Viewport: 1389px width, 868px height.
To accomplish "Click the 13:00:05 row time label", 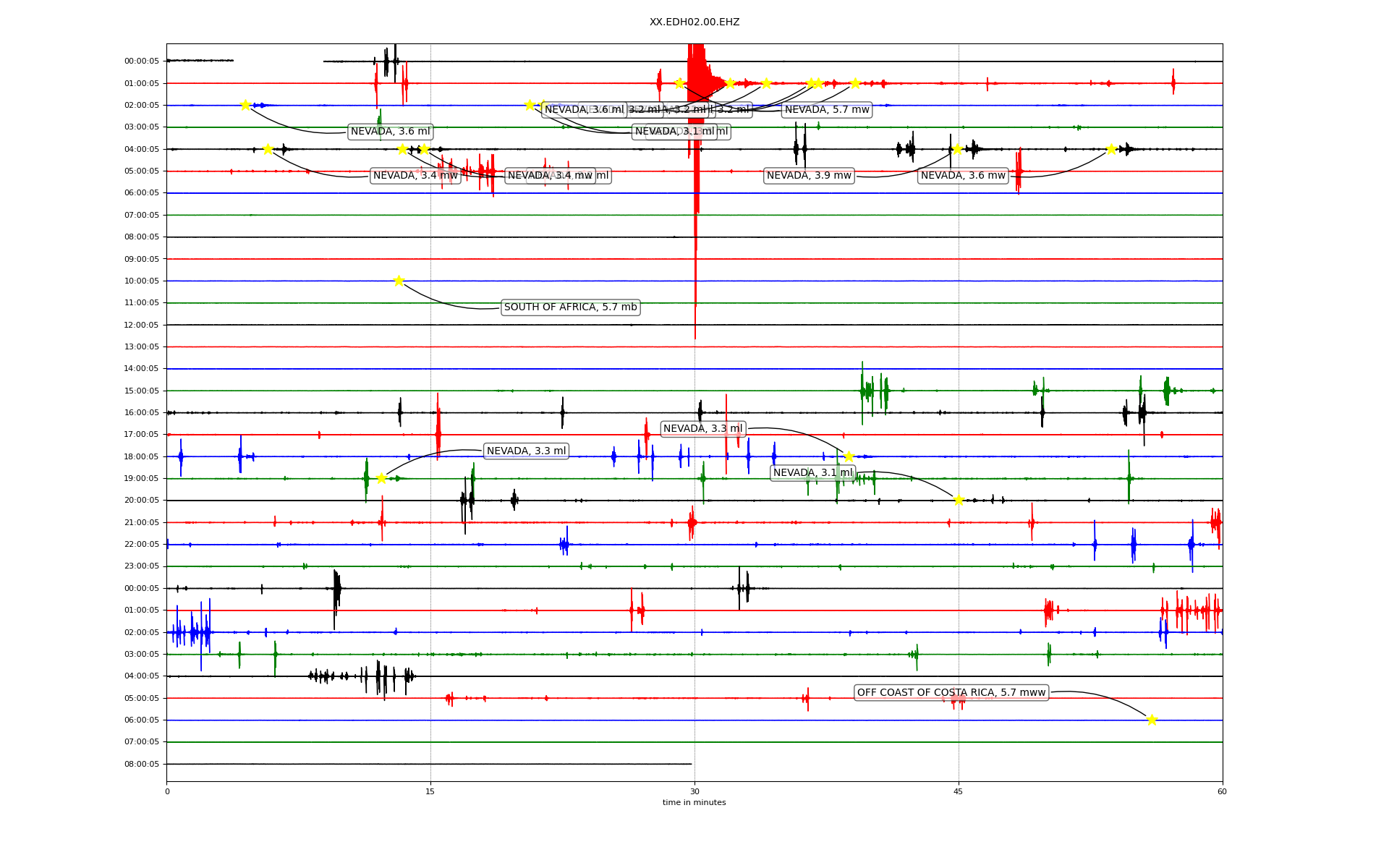I will coord(142,347).
